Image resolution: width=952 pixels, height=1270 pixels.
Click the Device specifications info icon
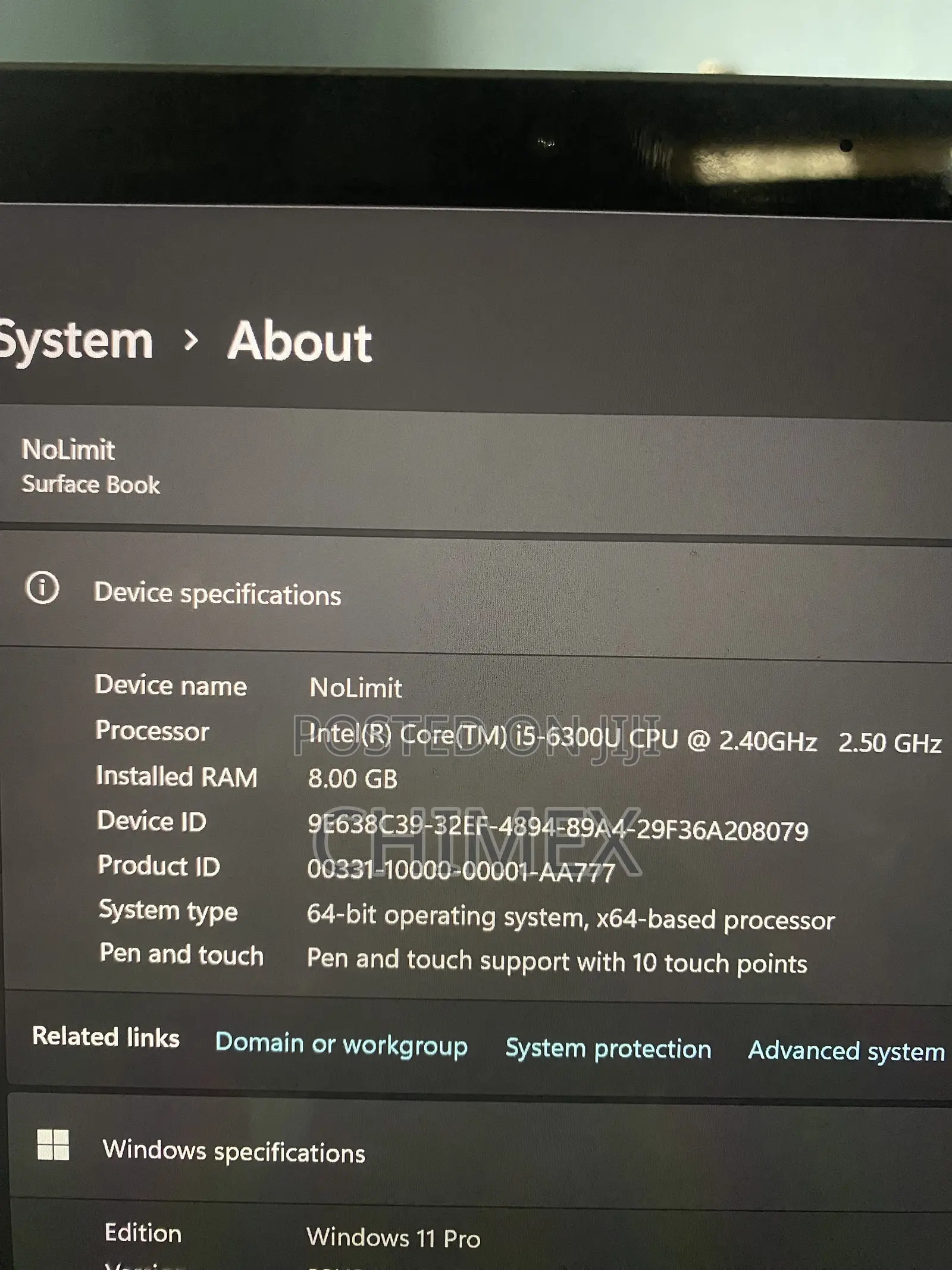[x=42, y=589]
